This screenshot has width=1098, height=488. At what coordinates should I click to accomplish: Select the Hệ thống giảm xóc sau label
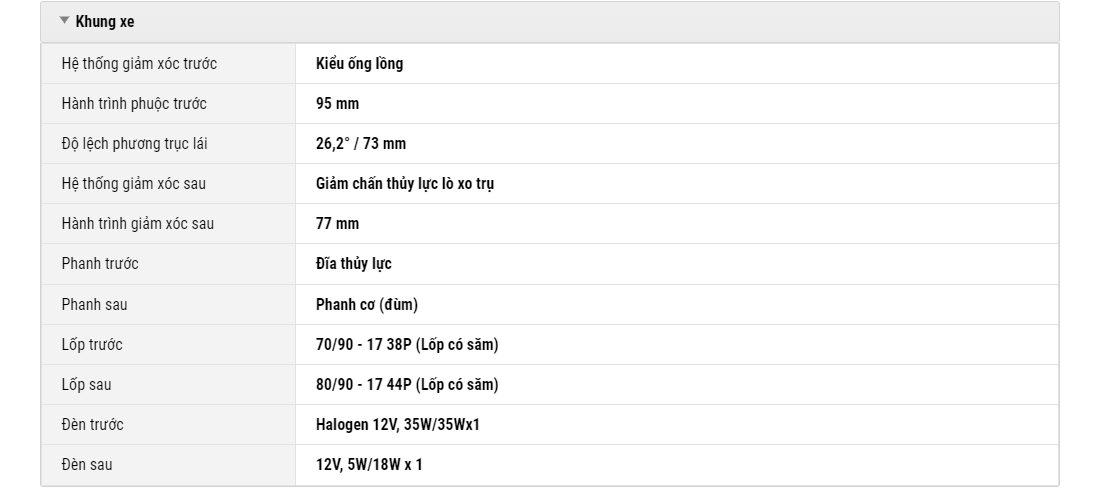pos(134,183)
